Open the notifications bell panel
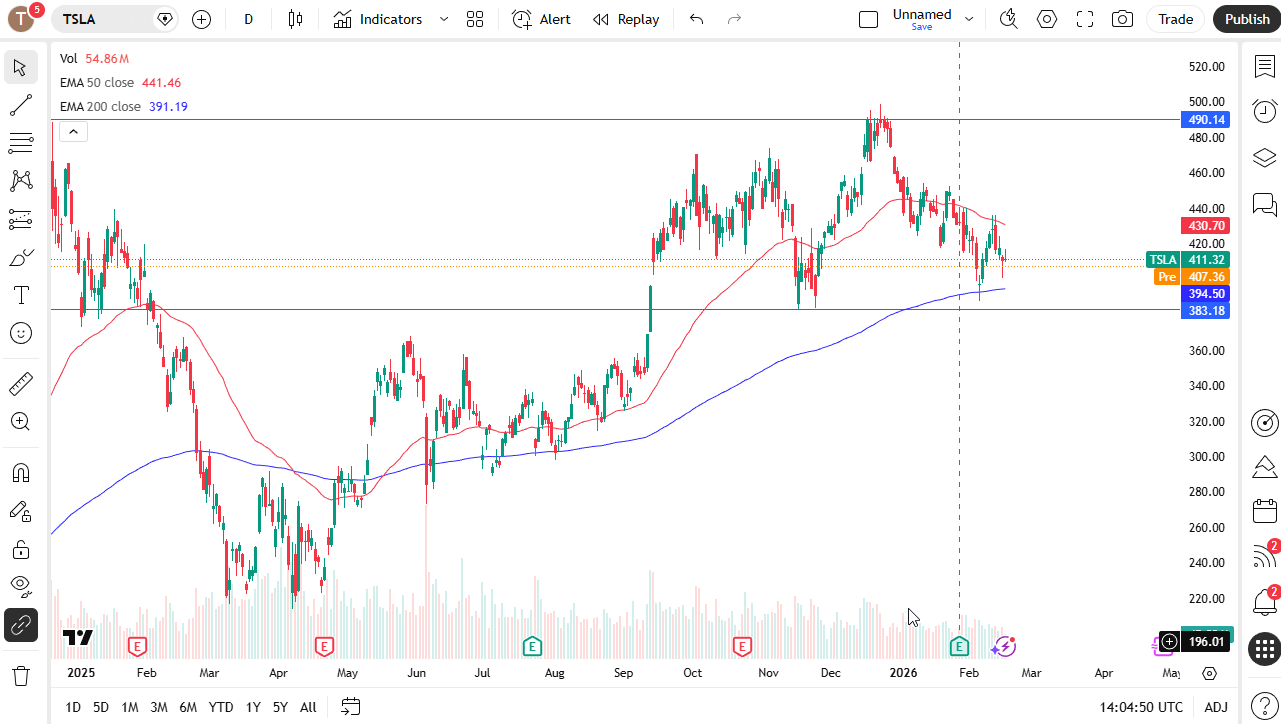1281x724 pixels. click(1265, 602)
